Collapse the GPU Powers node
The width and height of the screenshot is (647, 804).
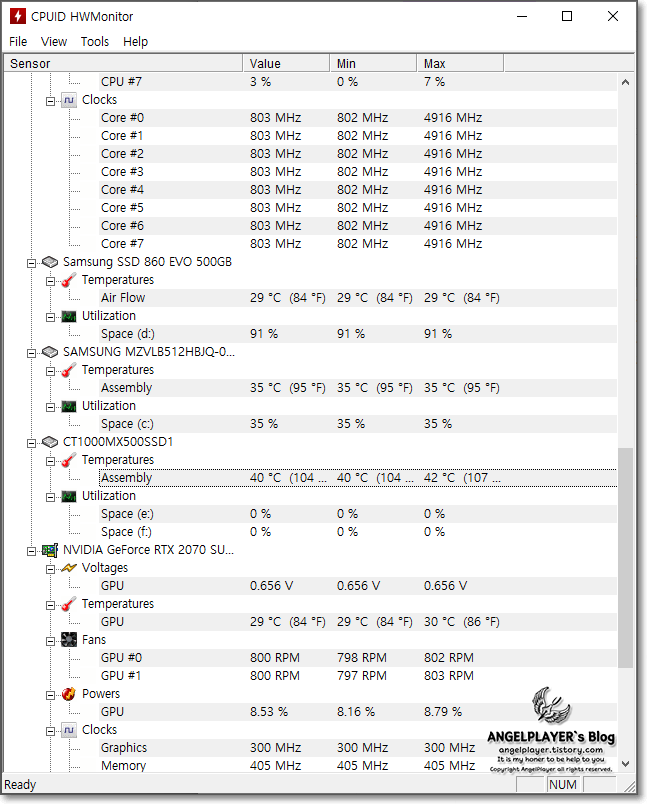click(50, 695)
